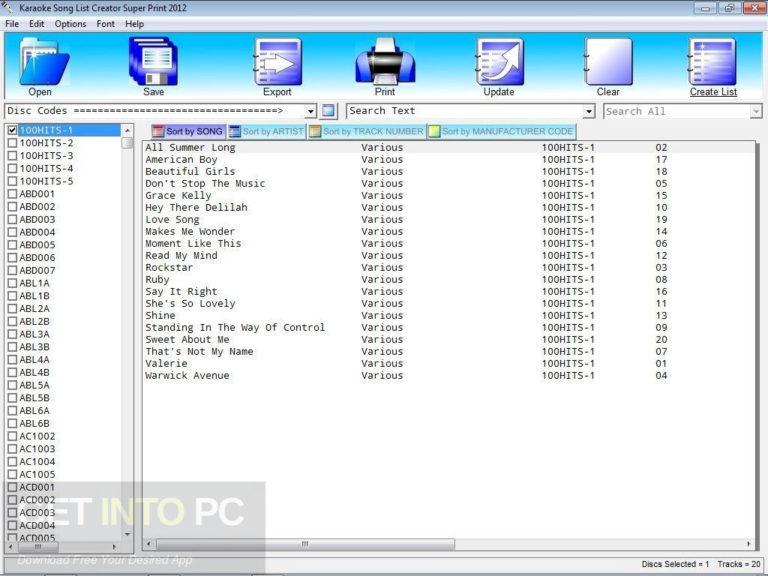768x576 pixels.
Task: Click the disc list horizontal scrollbar thumb
Action: click(x=38, y=546)
